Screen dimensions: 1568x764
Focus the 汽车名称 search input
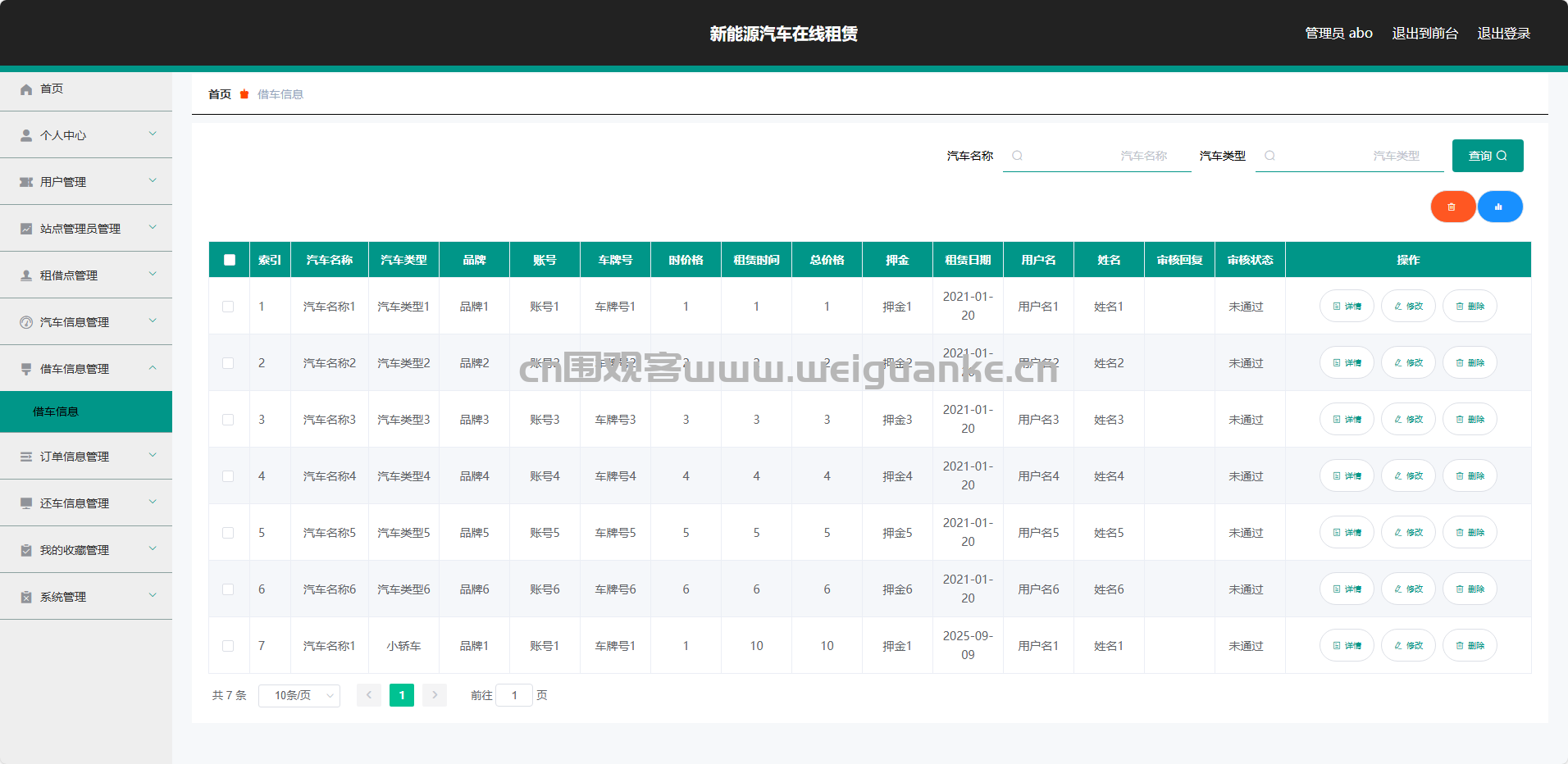tap(1097, 156)
